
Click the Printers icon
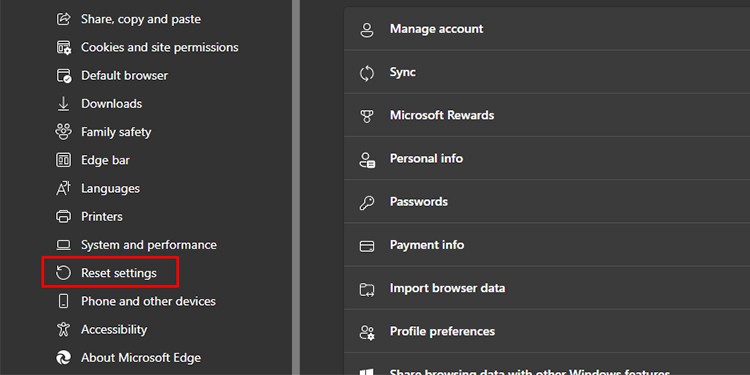(63, 217)
